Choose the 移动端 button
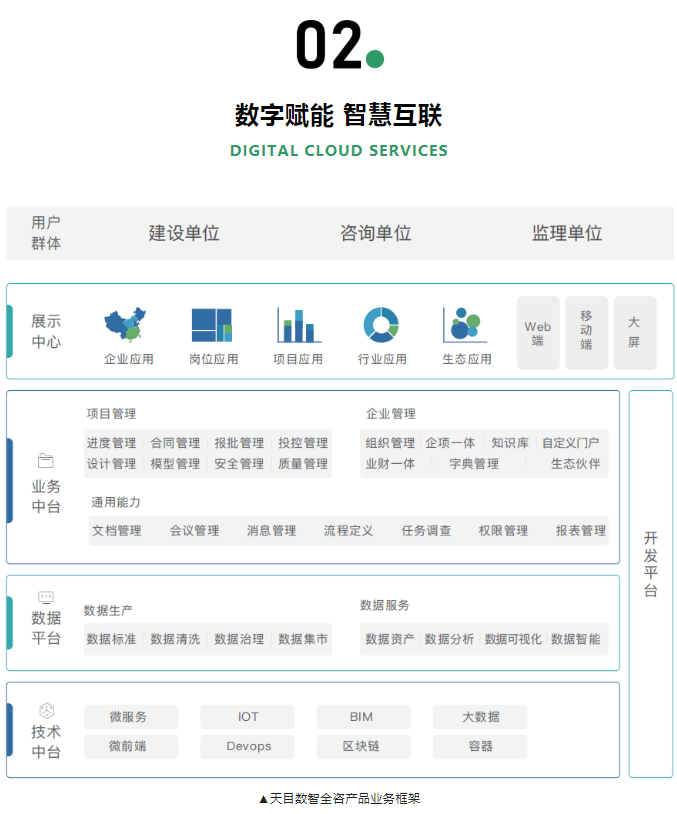This screenshot has height=814, width=677. [x=586, y=333]
